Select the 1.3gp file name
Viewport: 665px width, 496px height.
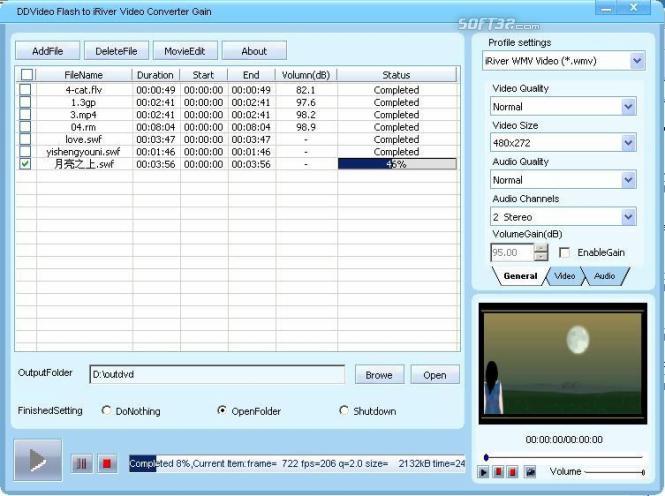point(83,102)
